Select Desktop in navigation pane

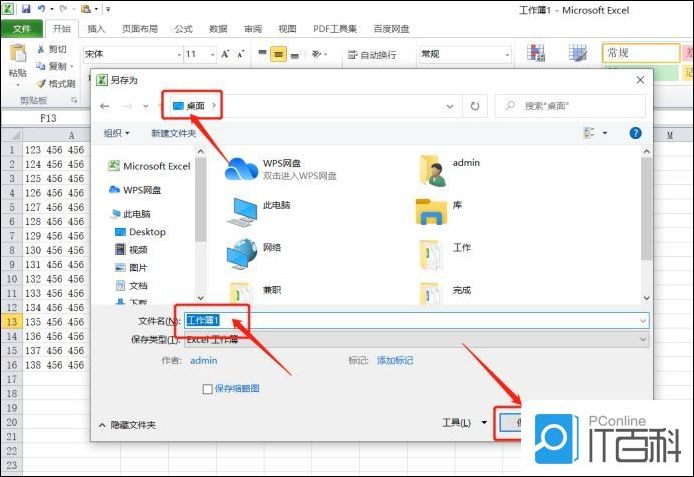coord(140,232)
